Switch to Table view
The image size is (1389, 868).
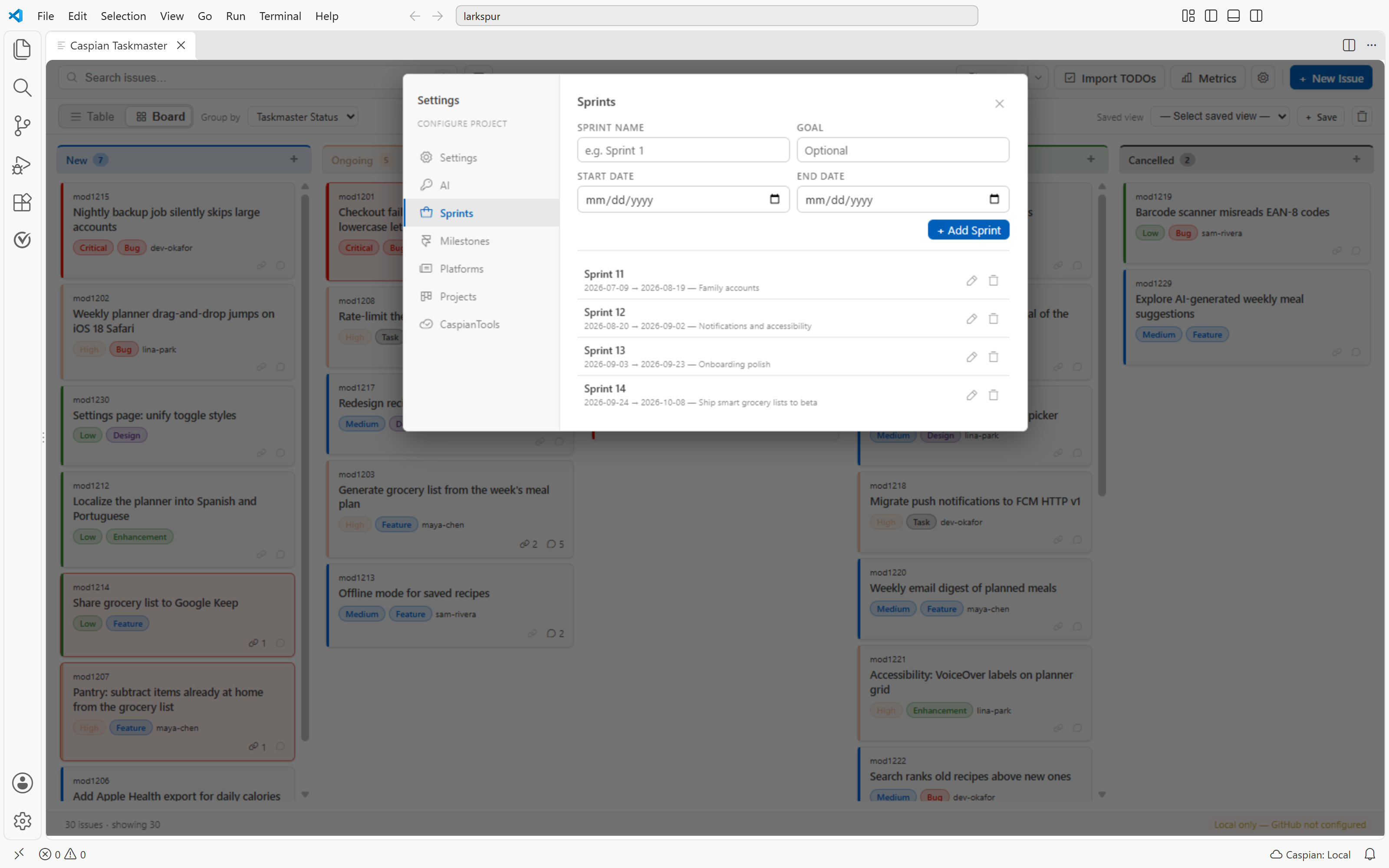(x=92, y=117)
